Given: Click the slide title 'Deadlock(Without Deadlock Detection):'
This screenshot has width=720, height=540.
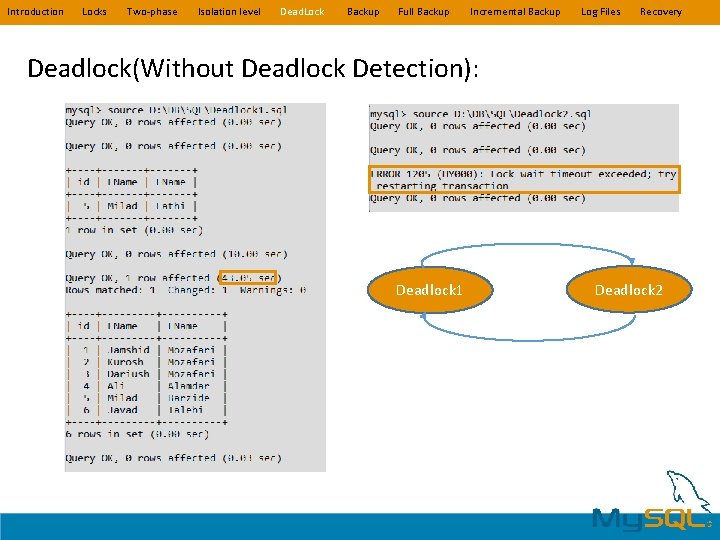Looking at the screenshot, I should coord(253,69).
